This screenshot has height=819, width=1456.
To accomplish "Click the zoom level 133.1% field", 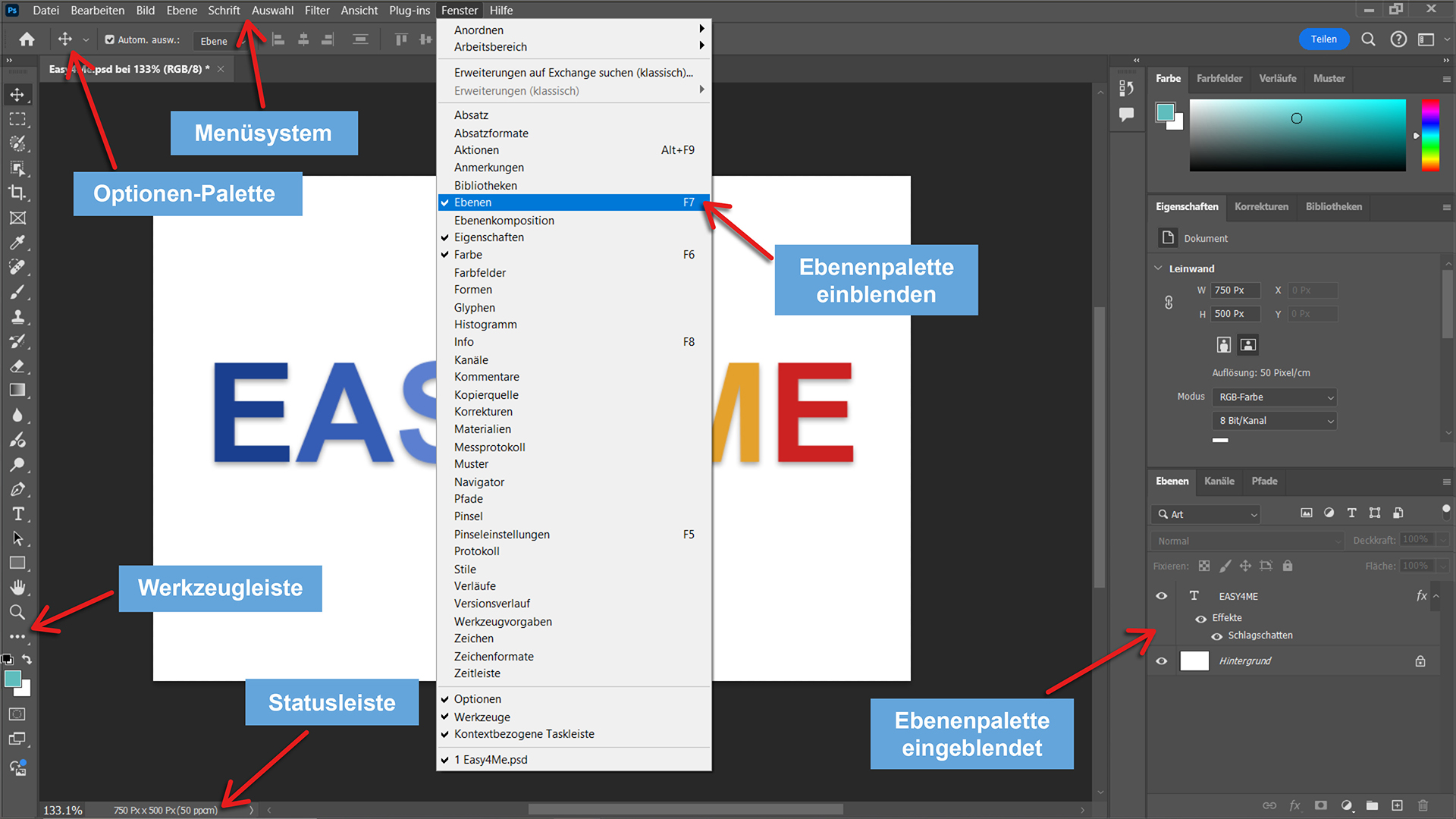I will (63, 811).
